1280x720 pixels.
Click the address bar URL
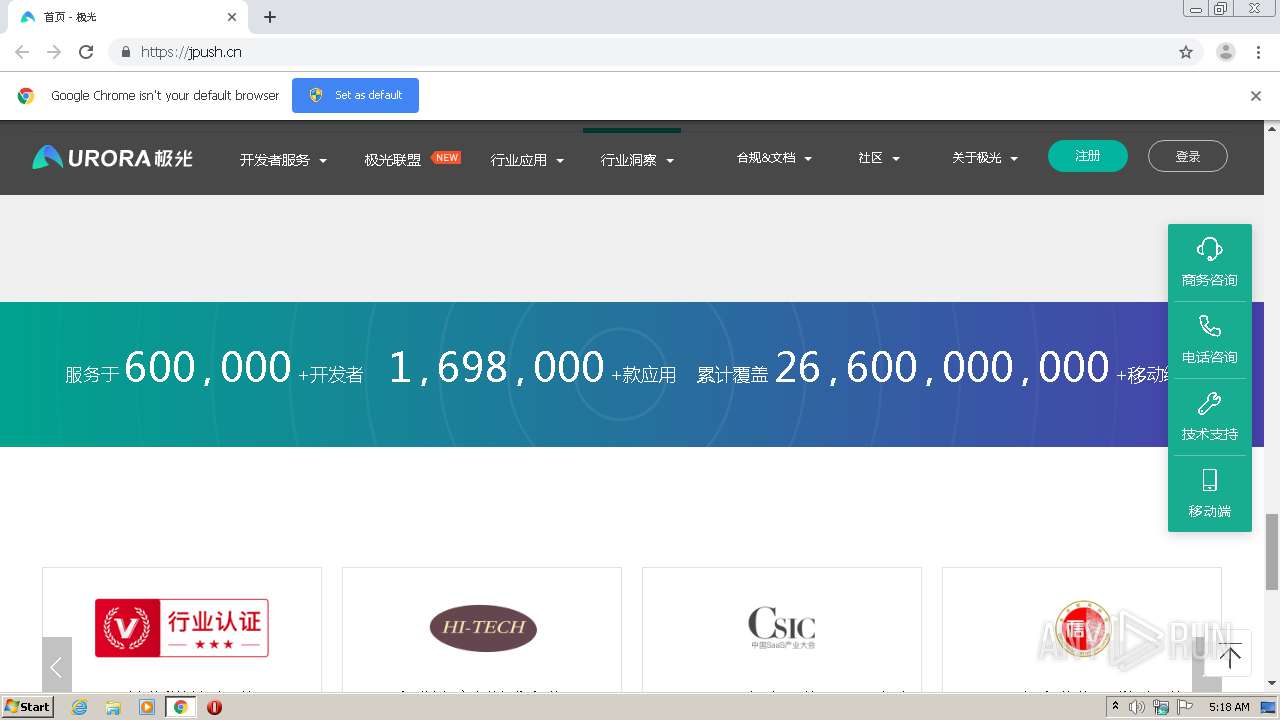click(x=191, y=52)
